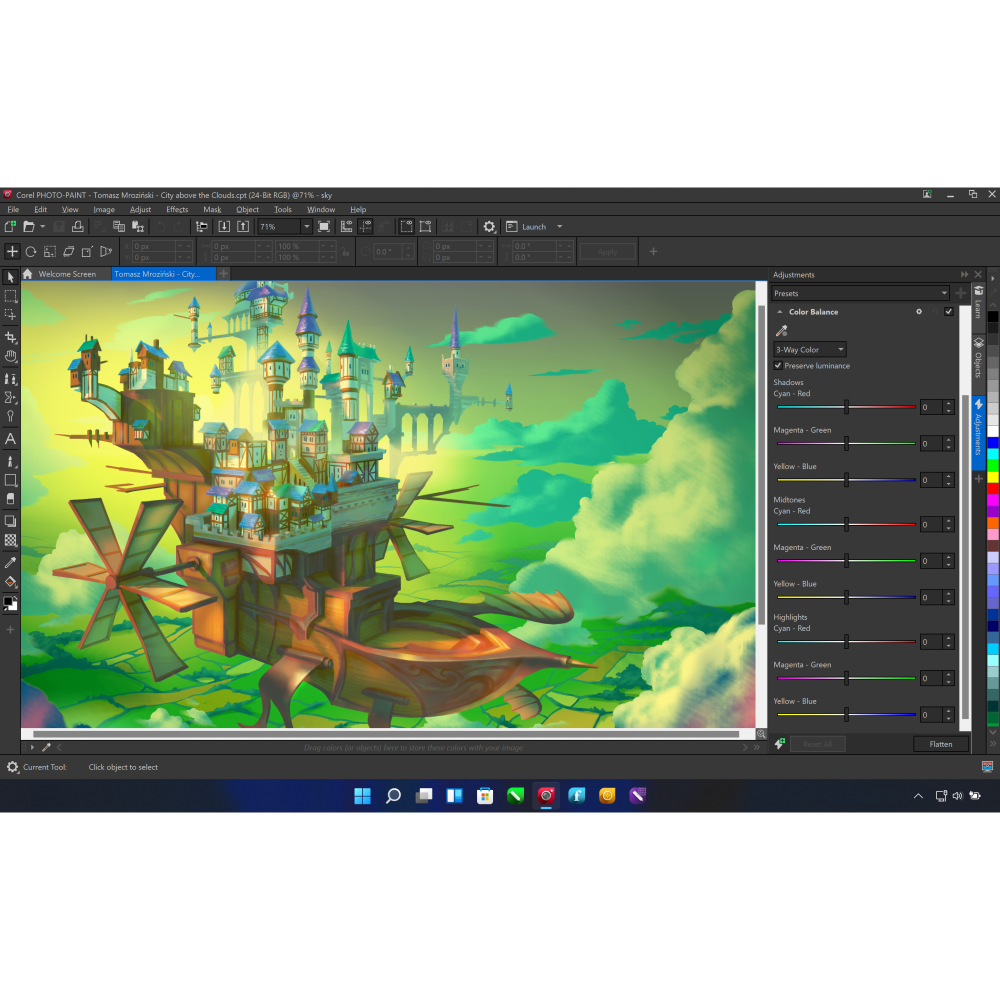Click the Midtones Magenta-Green slider handle
Screen dimensions: 1000x1000
point(848,560)
